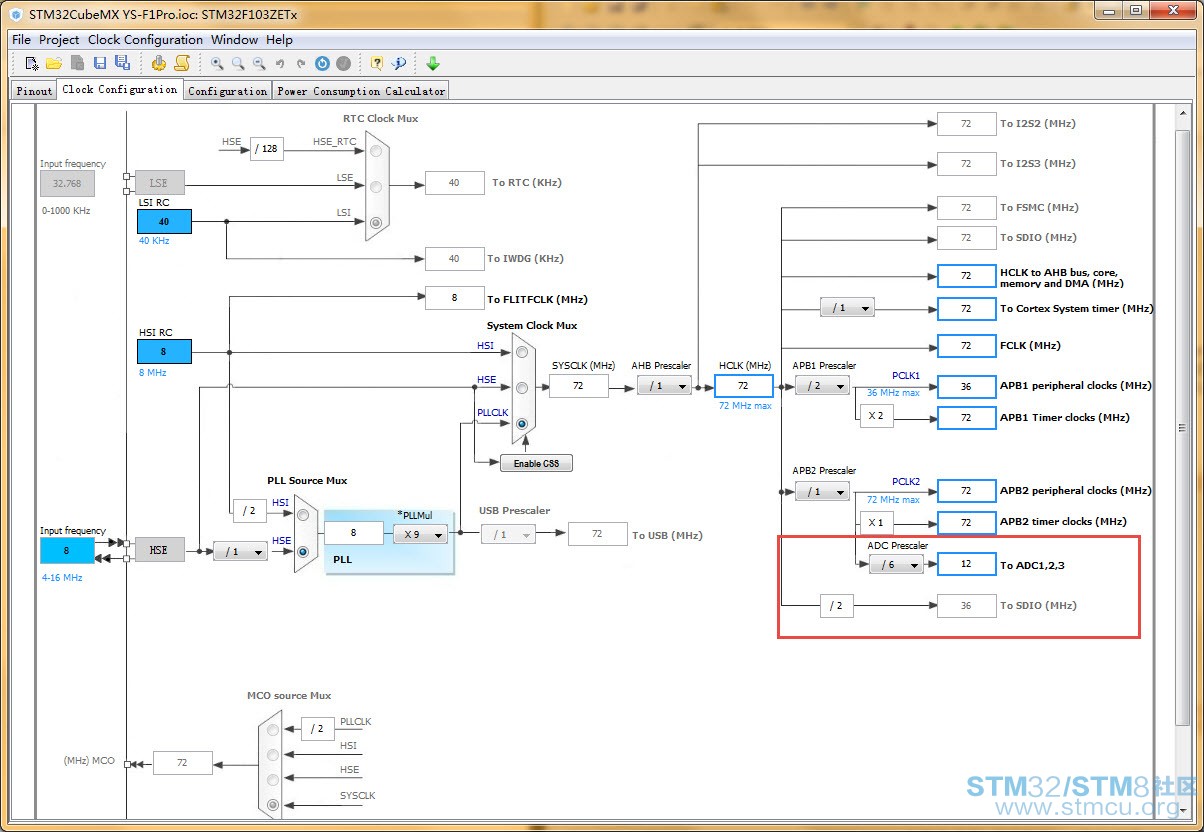The width and height of the screenshot is (1204, 832).
Task: Select HSE on PLL Source Mux
Action: 303,551
